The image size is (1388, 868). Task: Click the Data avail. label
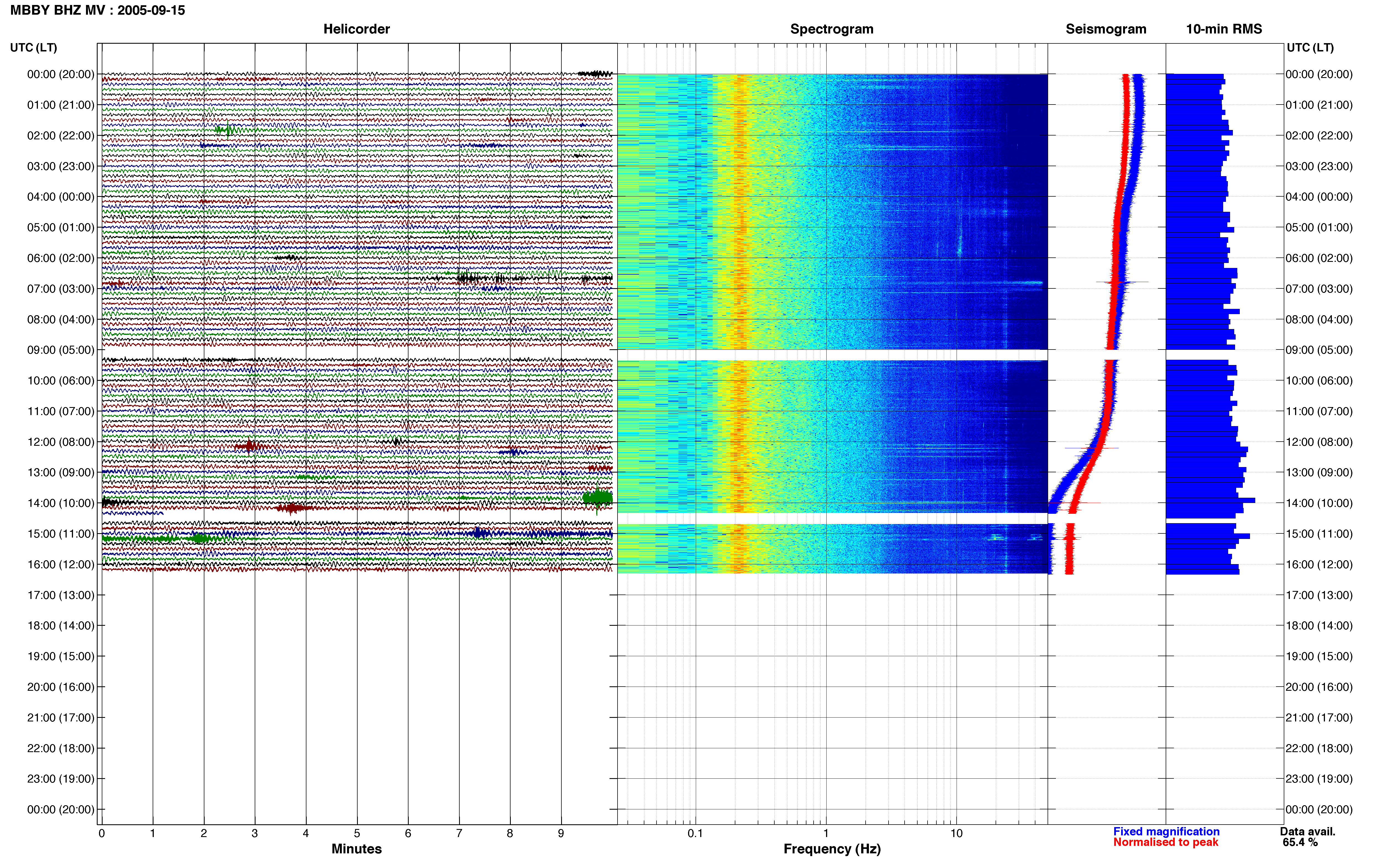[x=1308, y=831]
